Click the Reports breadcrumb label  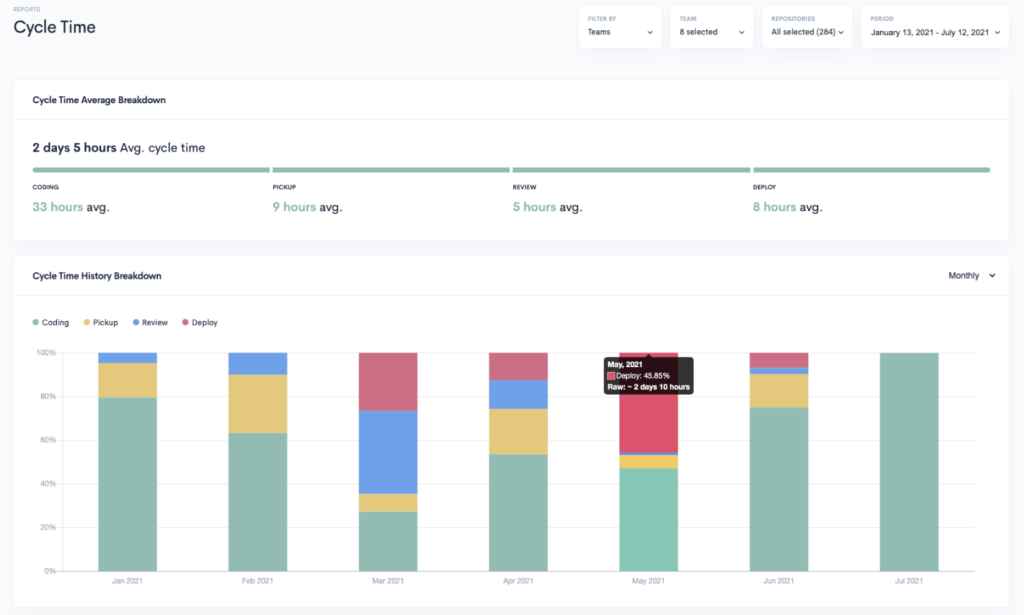click(27, 9)
